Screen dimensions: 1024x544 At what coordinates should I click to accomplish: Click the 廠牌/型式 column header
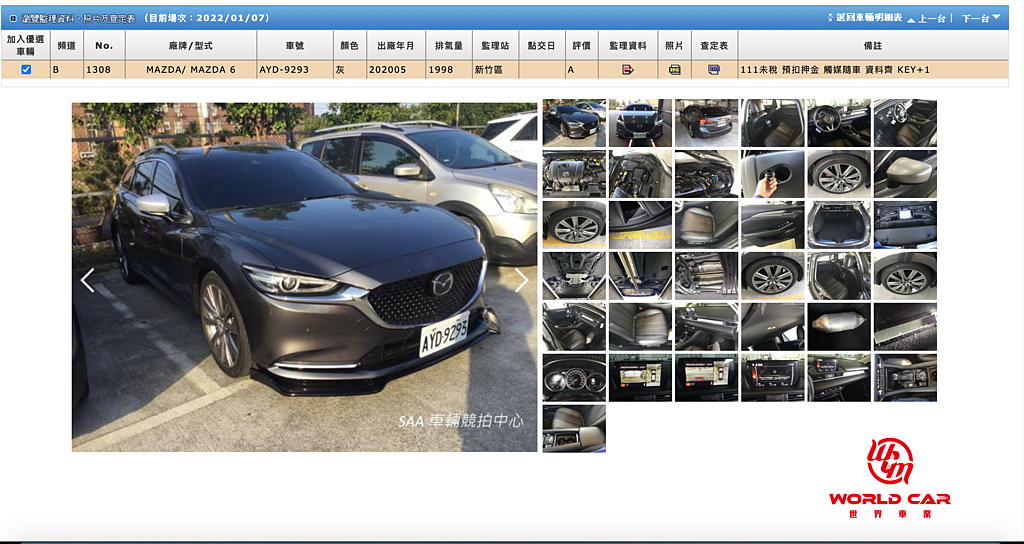191,46
